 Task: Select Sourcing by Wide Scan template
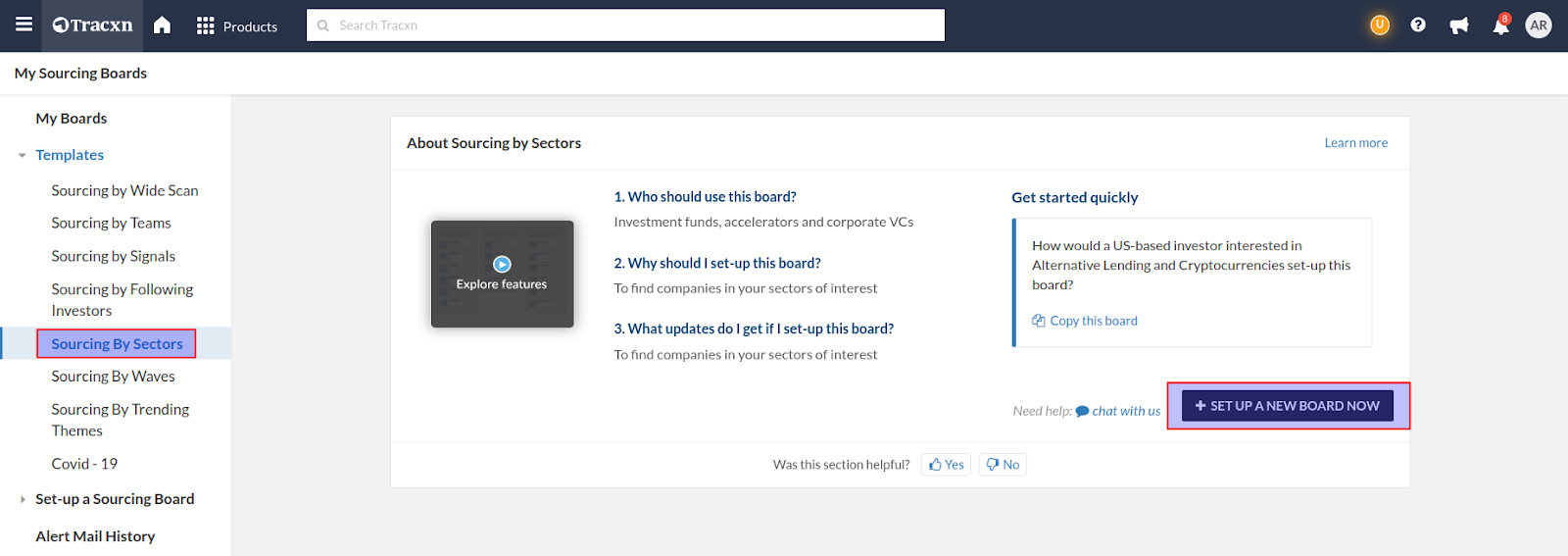pos(124,190)
